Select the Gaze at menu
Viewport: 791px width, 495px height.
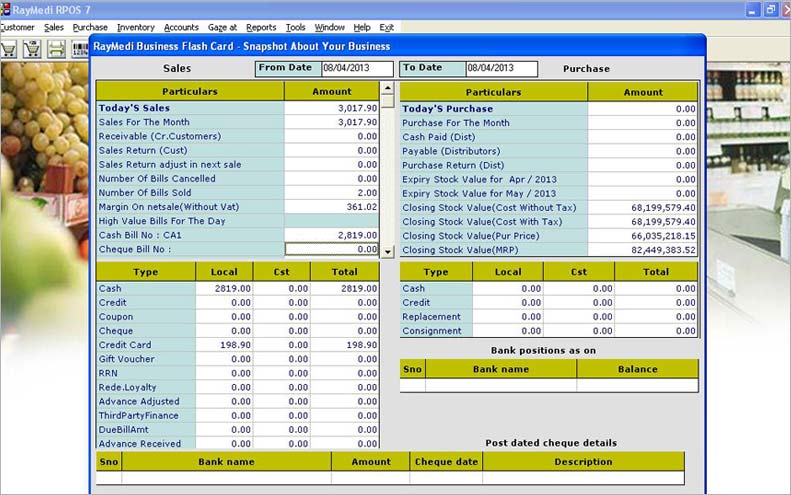tap(222, 28)
